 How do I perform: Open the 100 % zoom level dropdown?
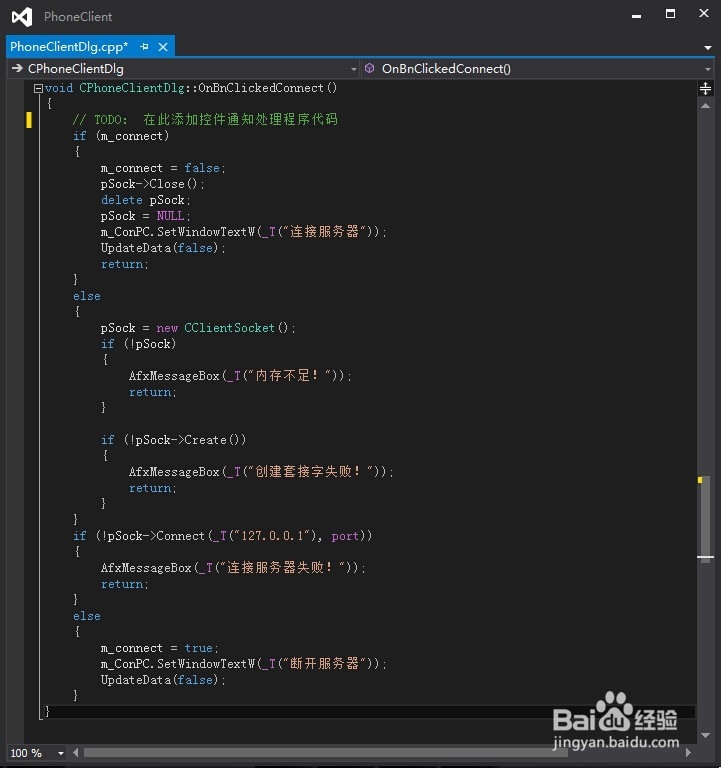coord(60,753)
